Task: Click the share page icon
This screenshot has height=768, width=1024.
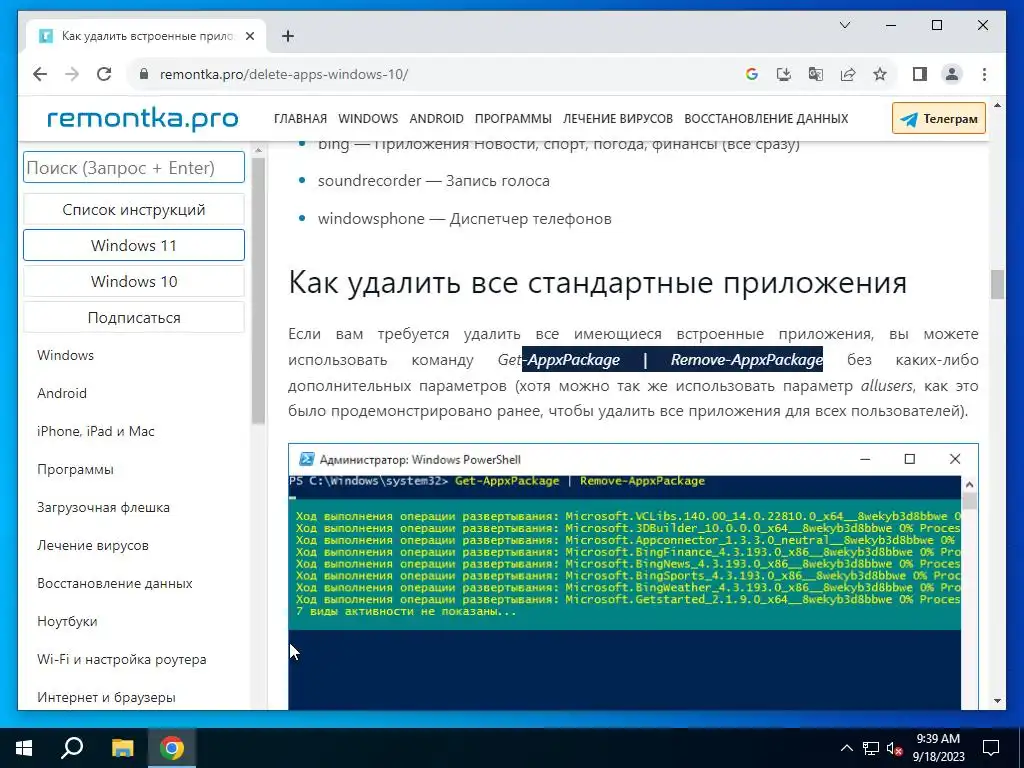Action: click(848, 74)
